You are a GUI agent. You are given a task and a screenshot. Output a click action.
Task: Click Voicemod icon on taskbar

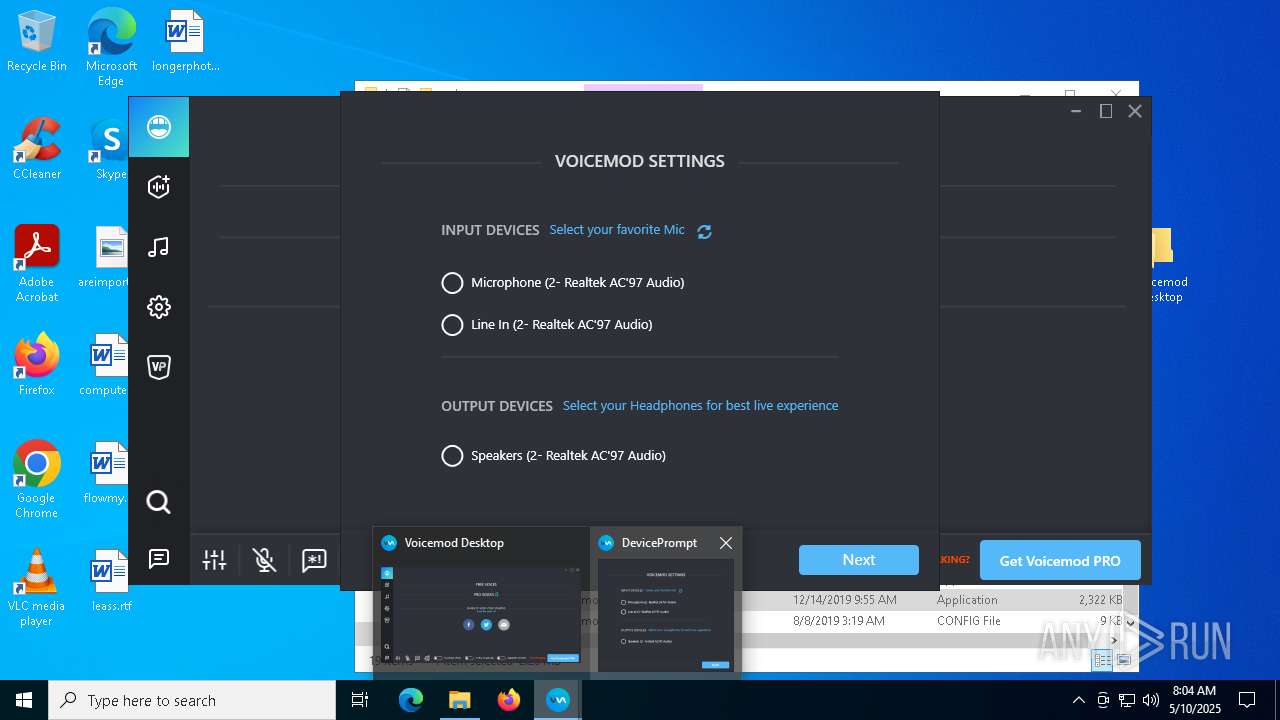[x=558, y=700]
